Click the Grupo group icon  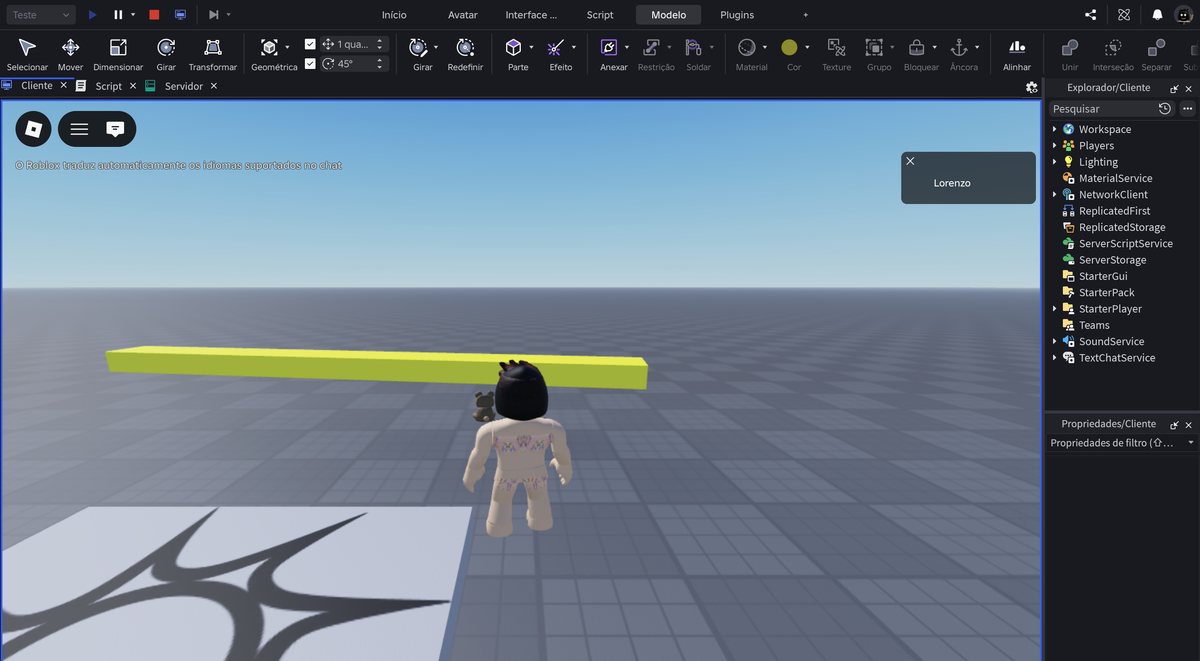pyautogui.click(x=874, y=47)
